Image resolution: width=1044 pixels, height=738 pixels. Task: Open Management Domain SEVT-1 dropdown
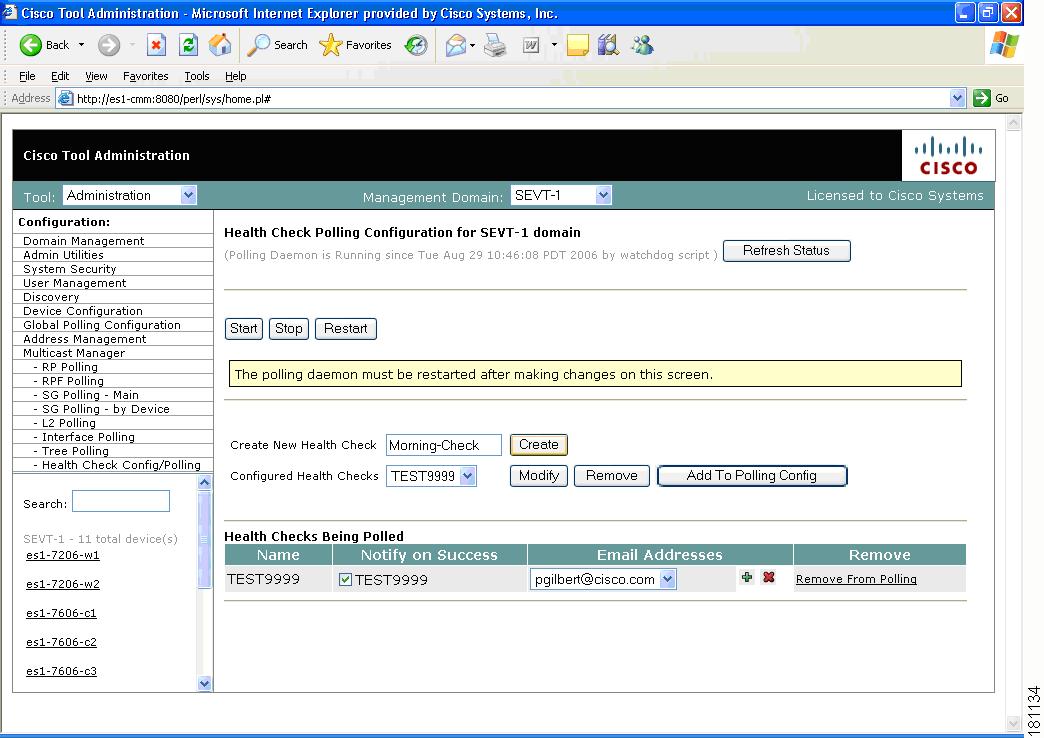tap(561, 196)
